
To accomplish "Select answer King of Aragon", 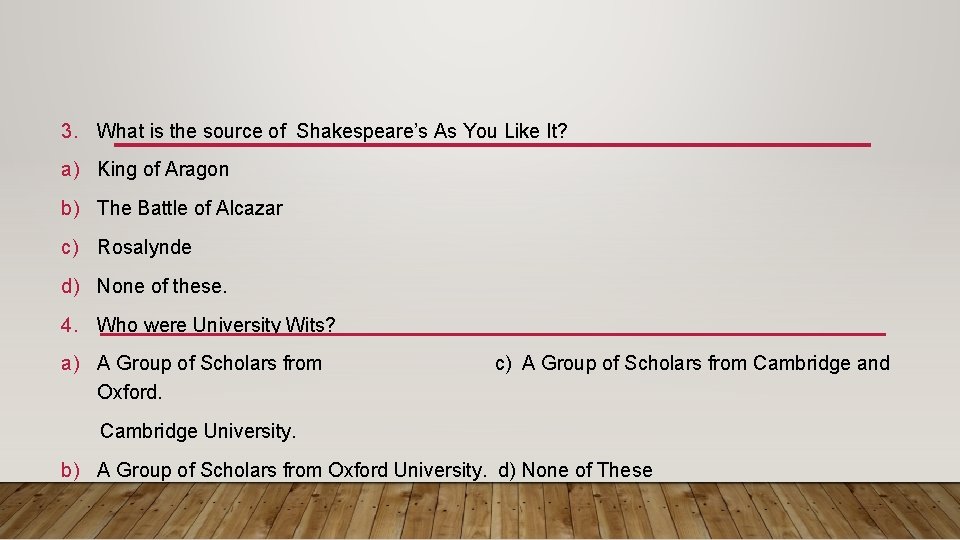I will 163,169.
